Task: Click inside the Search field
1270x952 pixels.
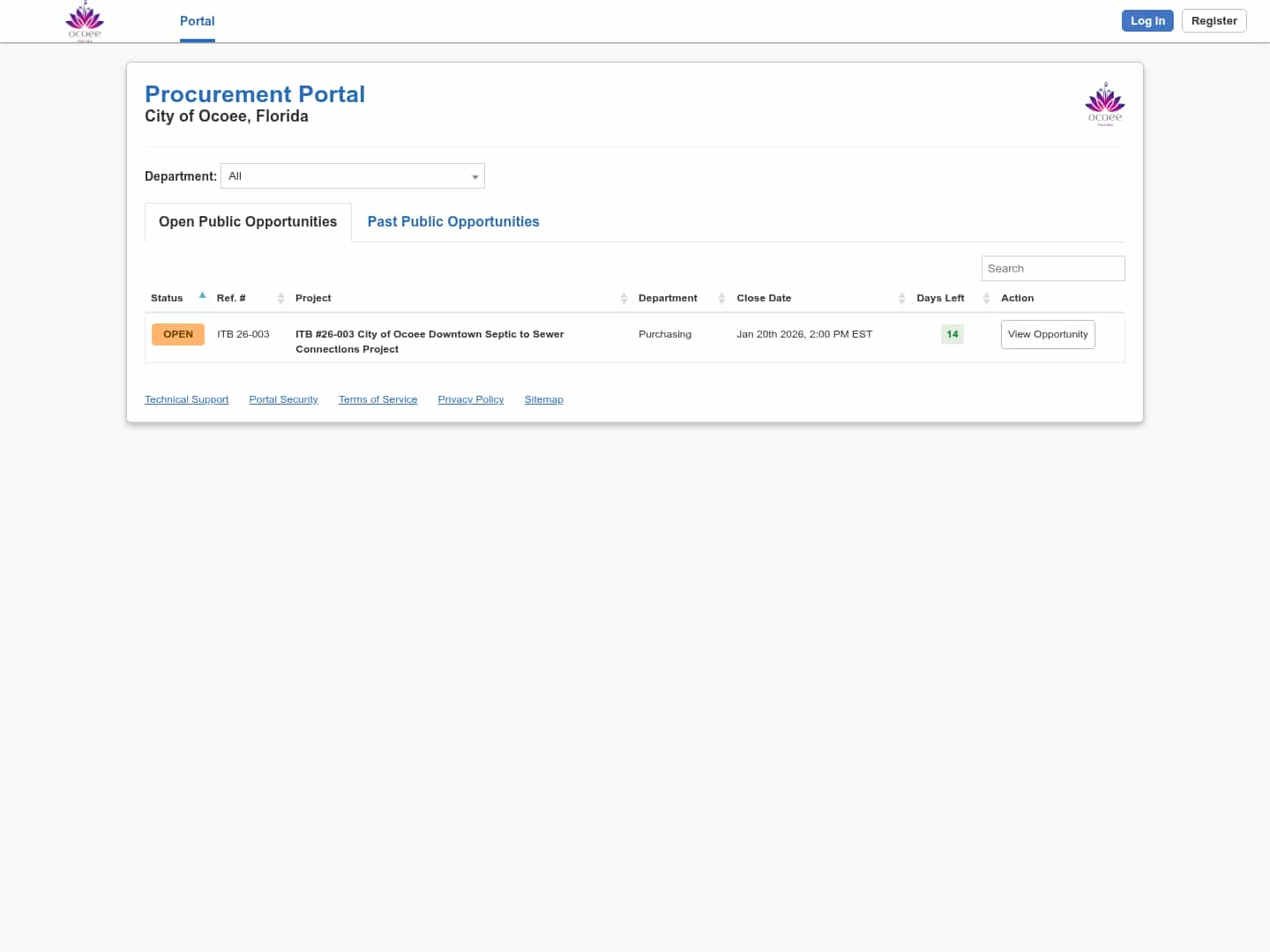Action: coord(1052,268)
